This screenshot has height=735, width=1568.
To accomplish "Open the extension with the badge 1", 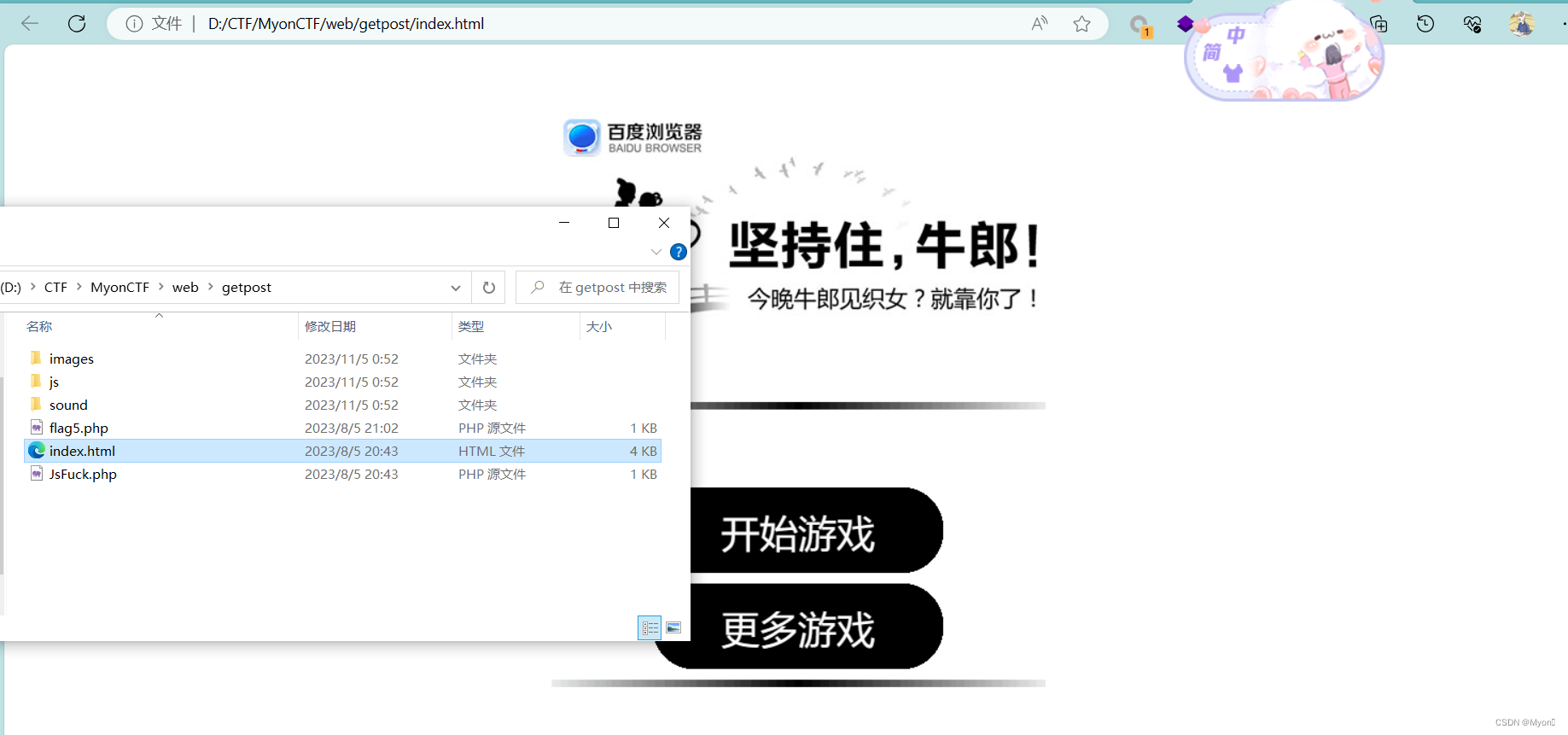I will point(1140,26).
